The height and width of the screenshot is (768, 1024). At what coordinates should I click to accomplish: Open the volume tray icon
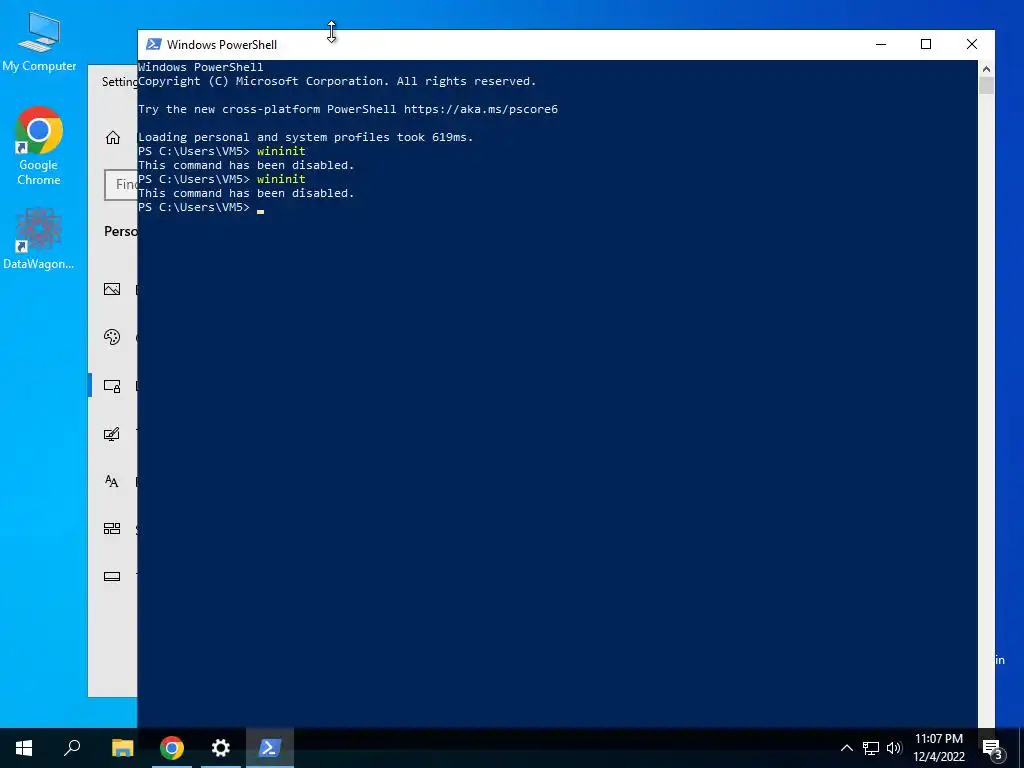point(894,748)
